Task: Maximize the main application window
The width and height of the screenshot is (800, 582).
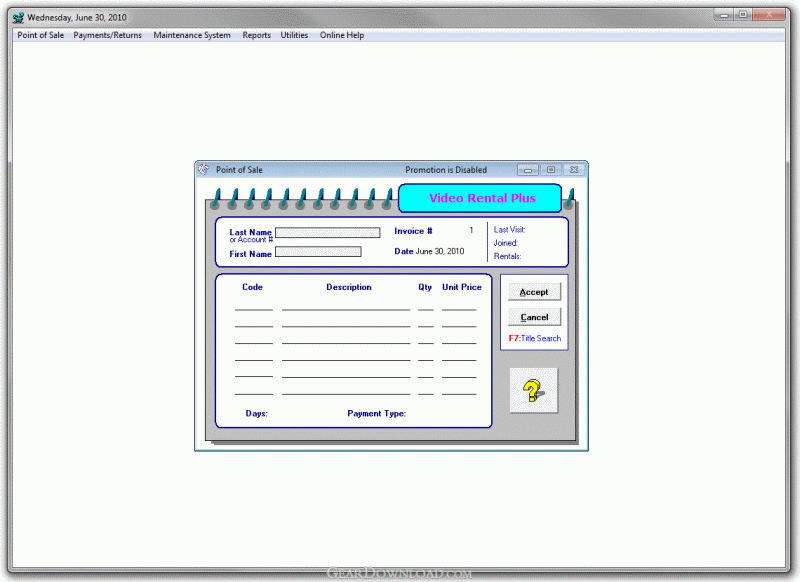Action: pyautogui.click(x=743, y=15)
